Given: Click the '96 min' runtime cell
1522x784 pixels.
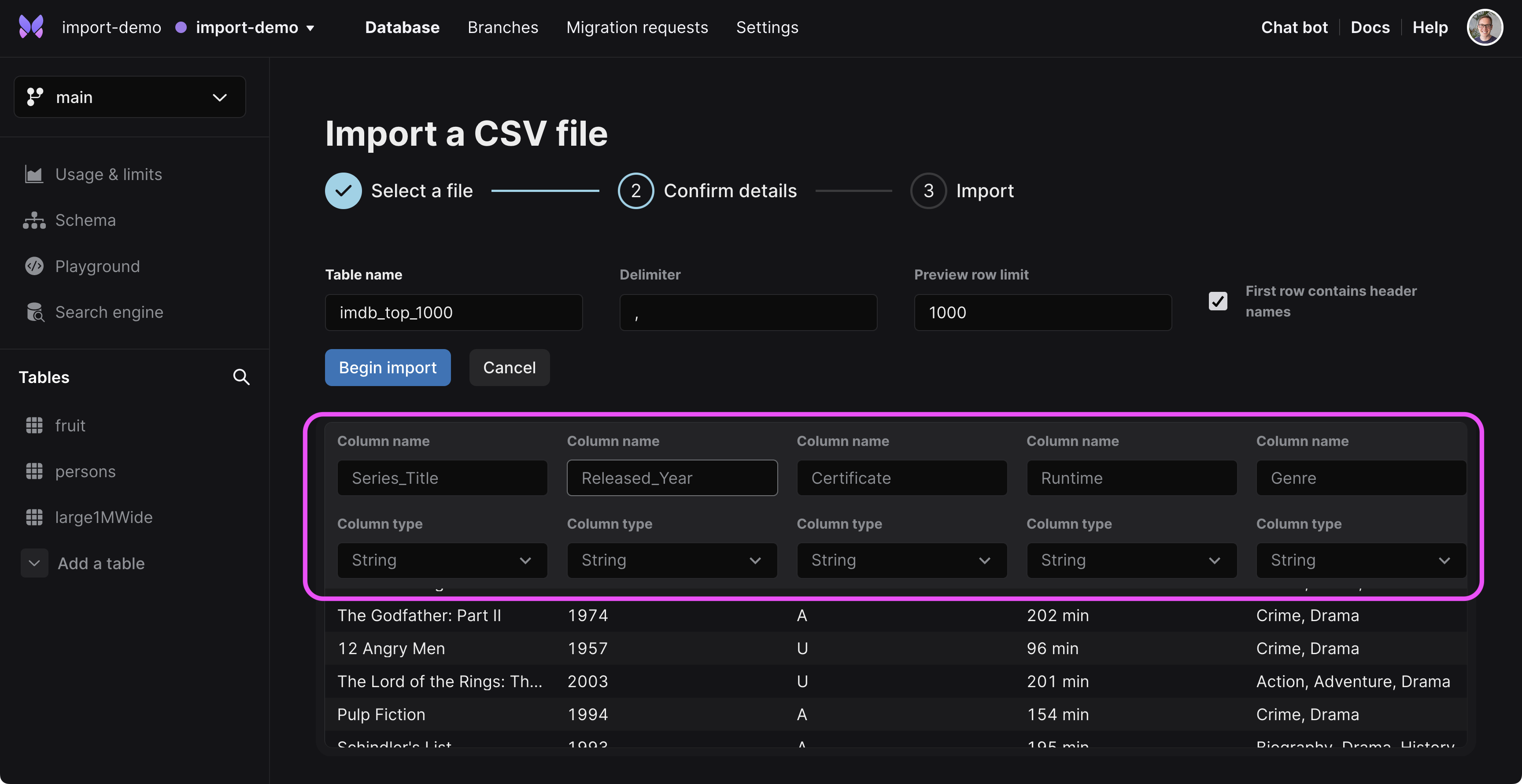Looking at the screenshot, I should (1052, 648).
